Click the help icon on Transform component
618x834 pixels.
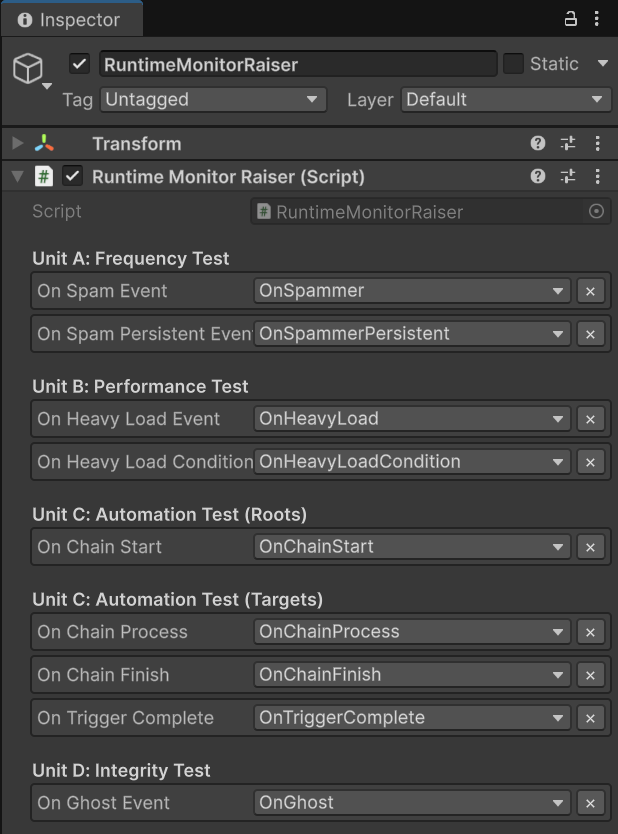tap(538, 143)
